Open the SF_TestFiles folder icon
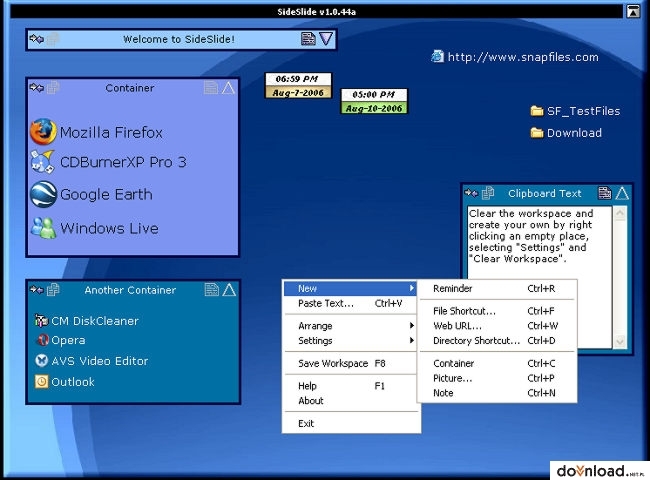The width and height of the screenshot is (650, 480). (x=537, y=111)
